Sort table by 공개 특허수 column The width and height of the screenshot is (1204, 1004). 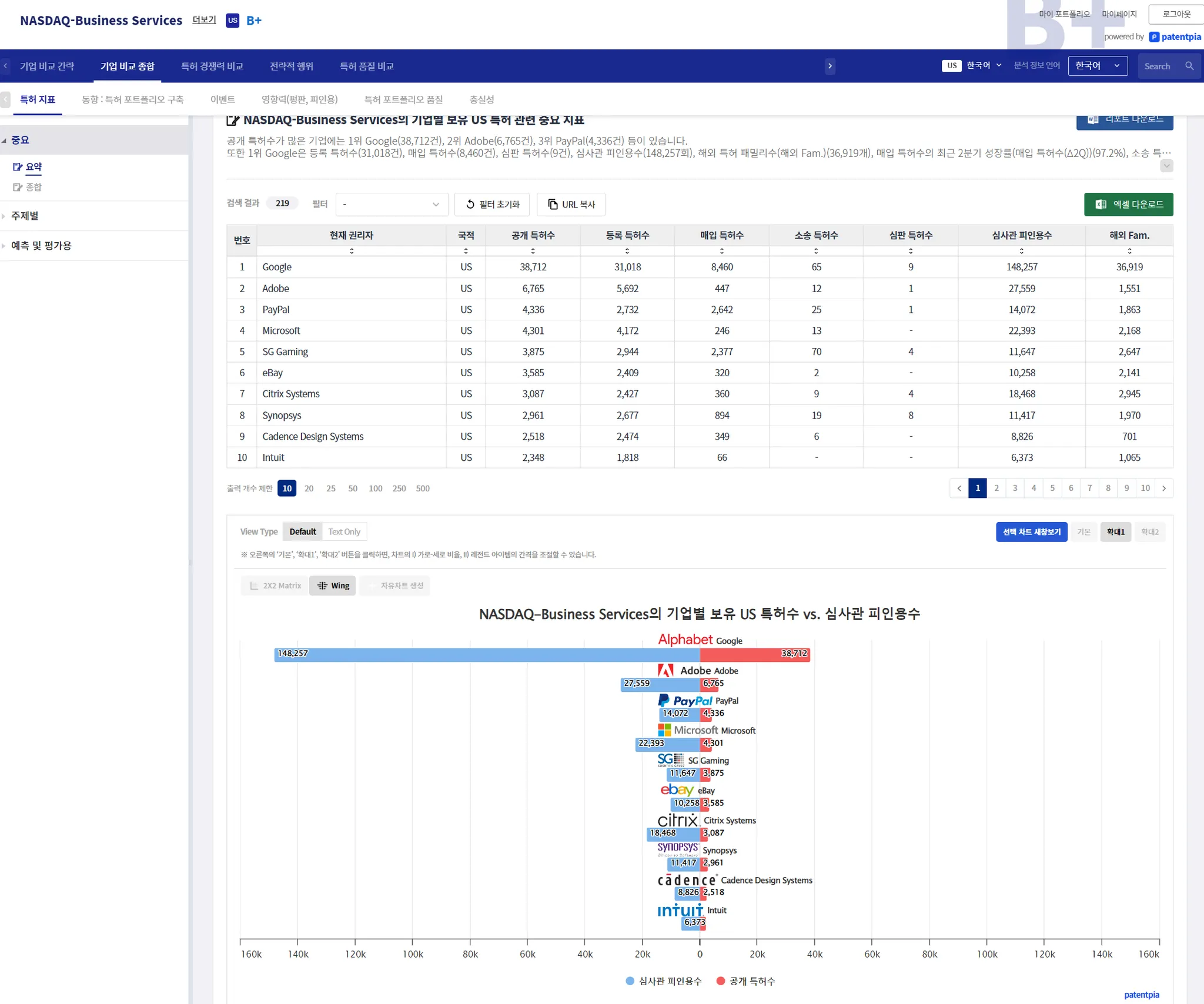[533, 251]
